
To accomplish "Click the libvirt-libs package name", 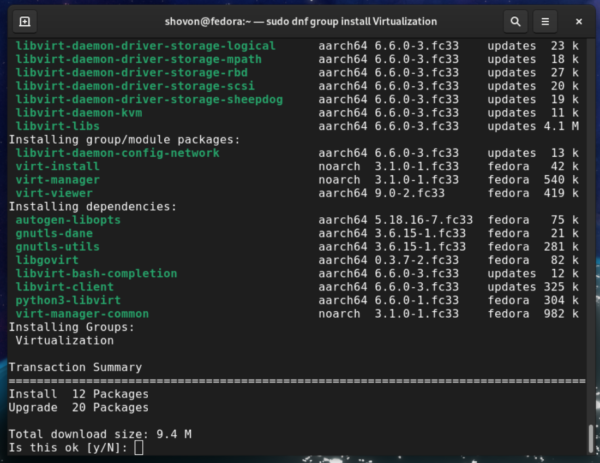I will pos(57,127).
